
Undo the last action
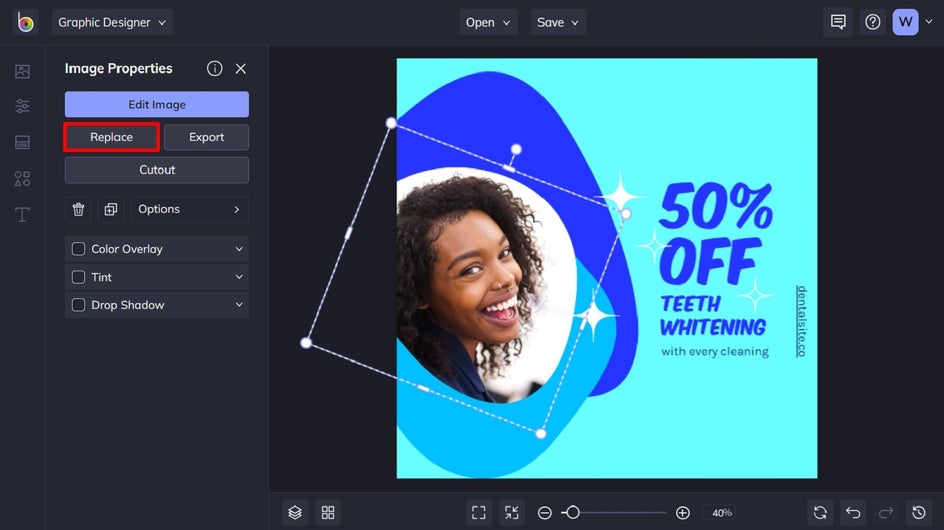[x=853, y=513]
